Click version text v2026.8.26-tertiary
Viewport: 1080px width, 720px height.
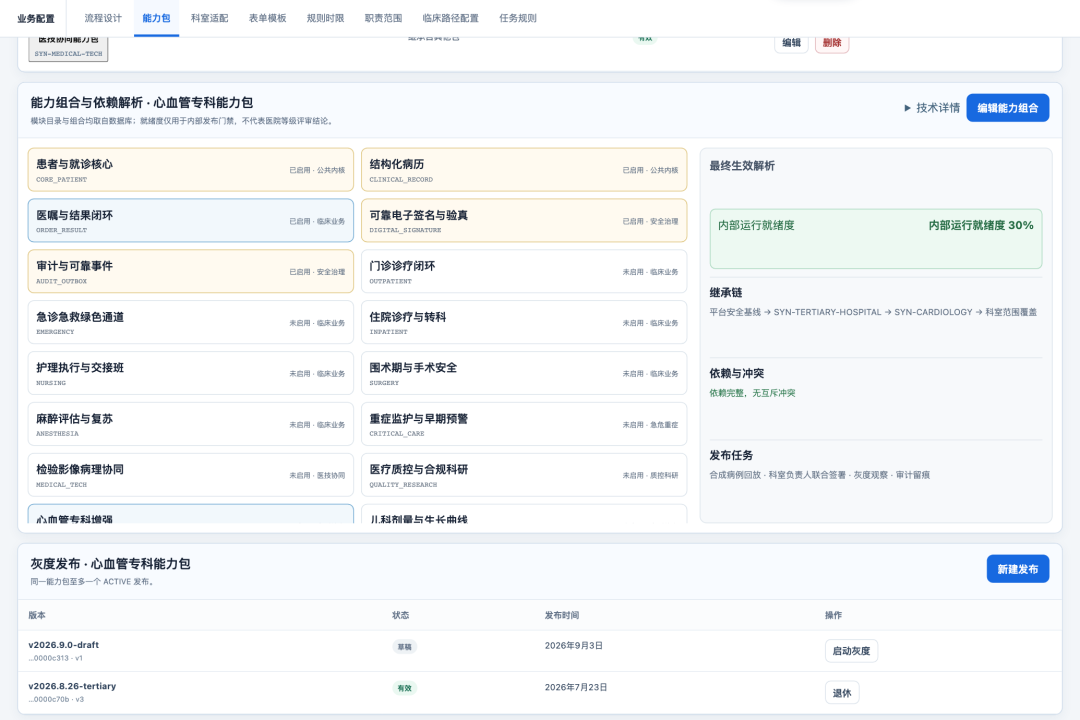point(72,686)
